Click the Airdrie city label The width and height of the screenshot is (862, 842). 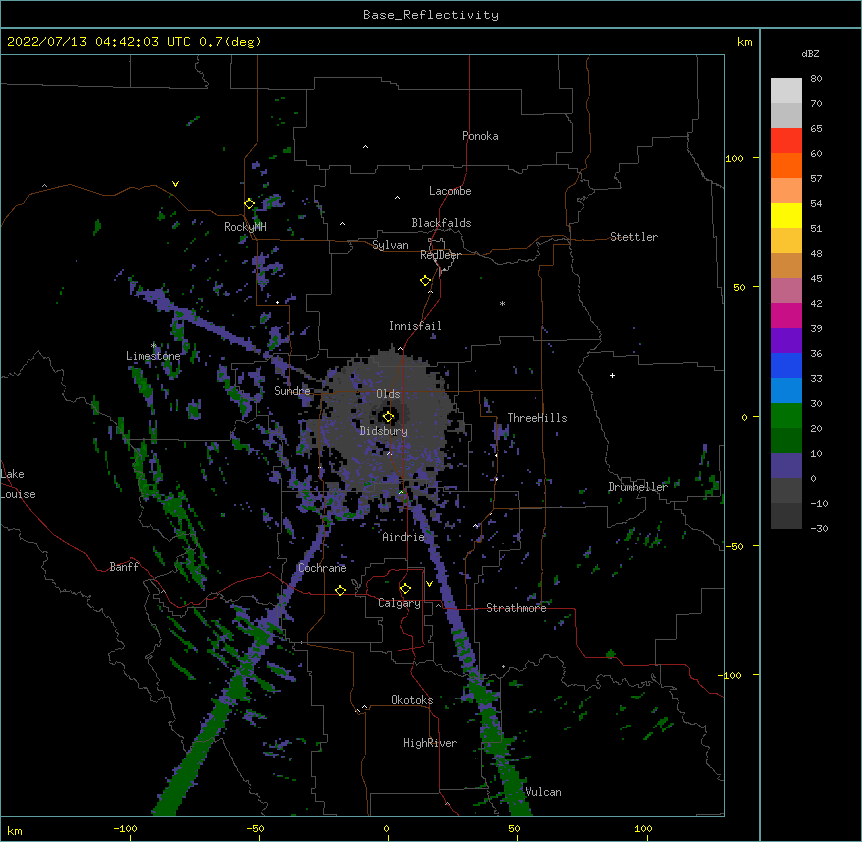(x=404, y=537)
